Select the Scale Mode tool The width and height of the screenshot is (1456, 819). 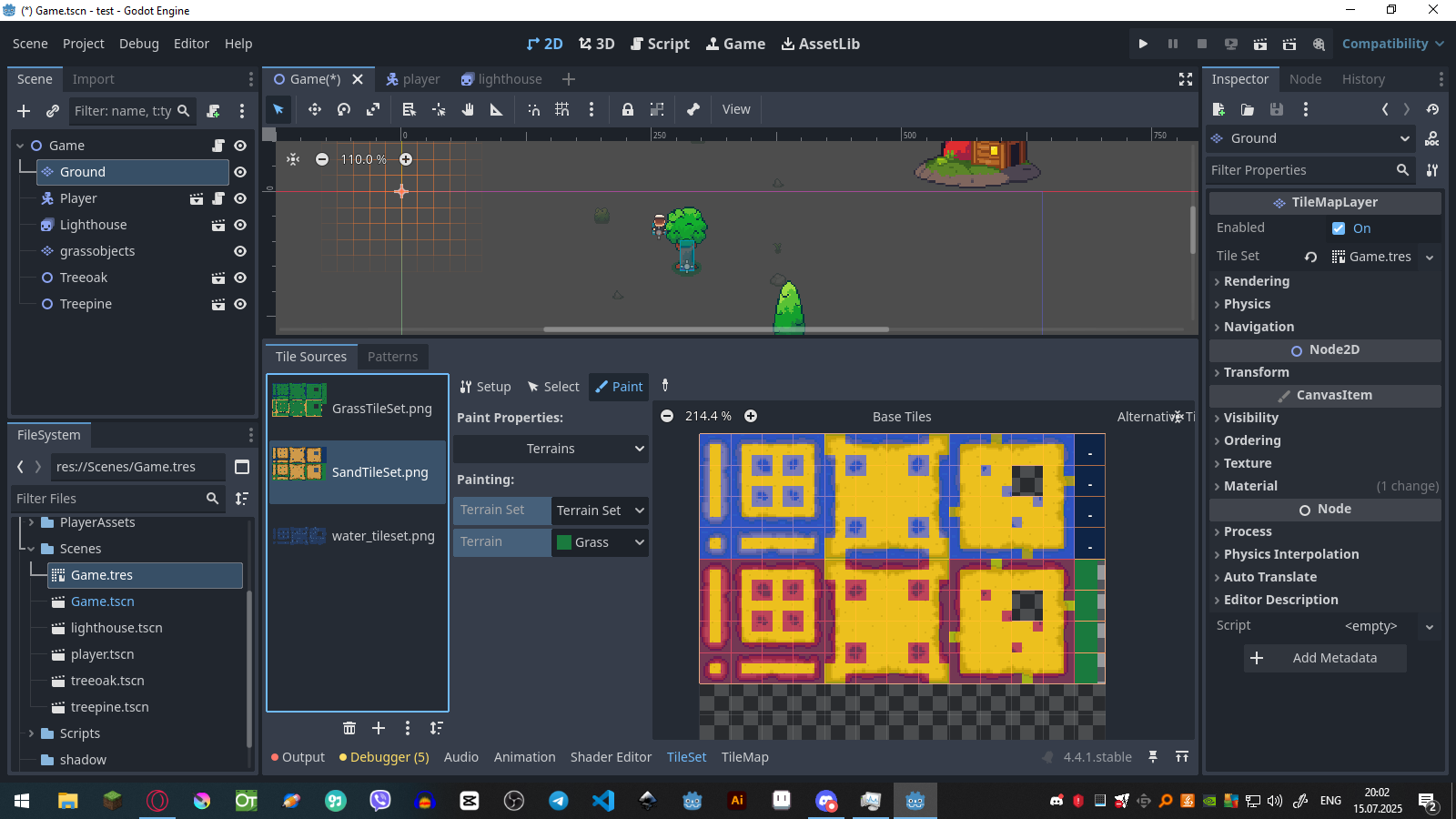pos(373,109)
